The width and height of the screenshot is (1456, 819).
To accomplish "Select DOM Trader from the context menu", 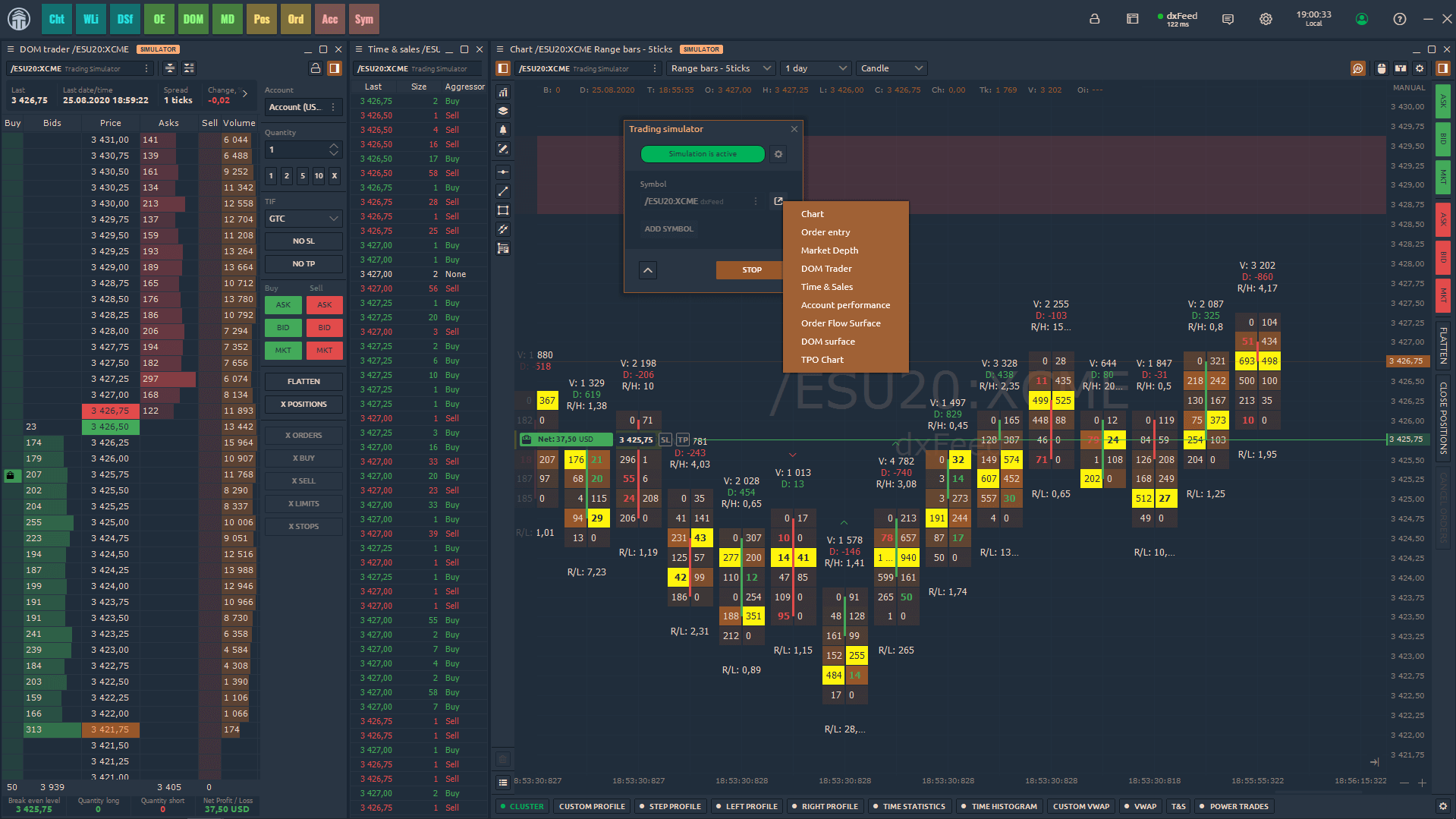I will tap(845, 269).
